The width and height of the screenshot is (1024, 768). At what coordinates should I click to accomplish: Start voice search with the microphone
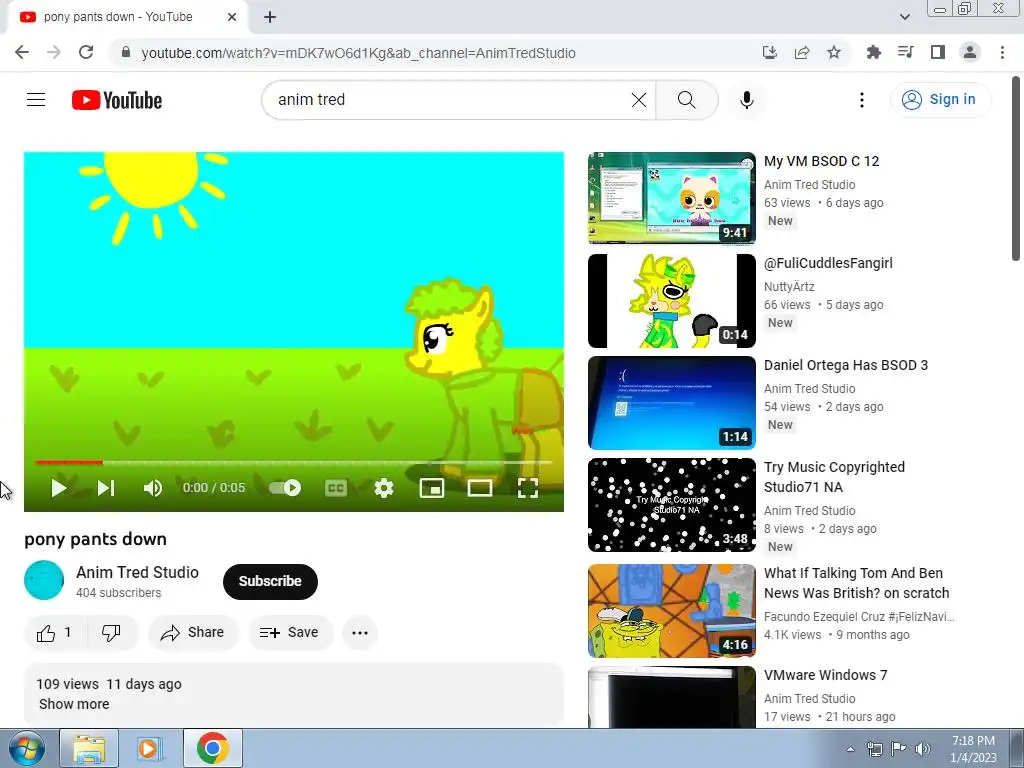click(746, 100)
